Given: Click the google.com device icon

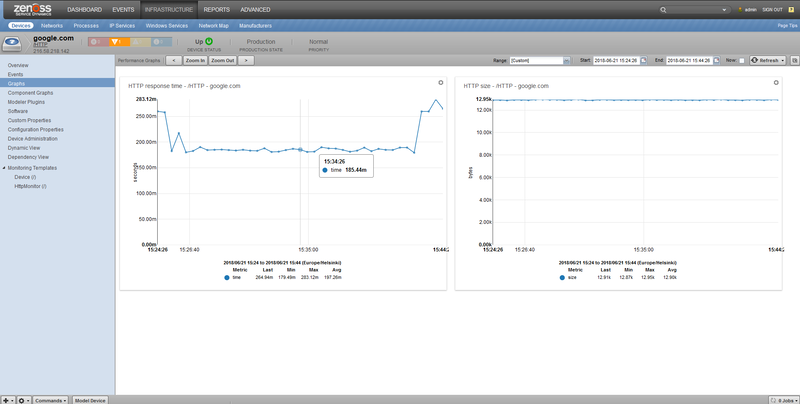Looking at the screenshot, I should coord(12,44).
